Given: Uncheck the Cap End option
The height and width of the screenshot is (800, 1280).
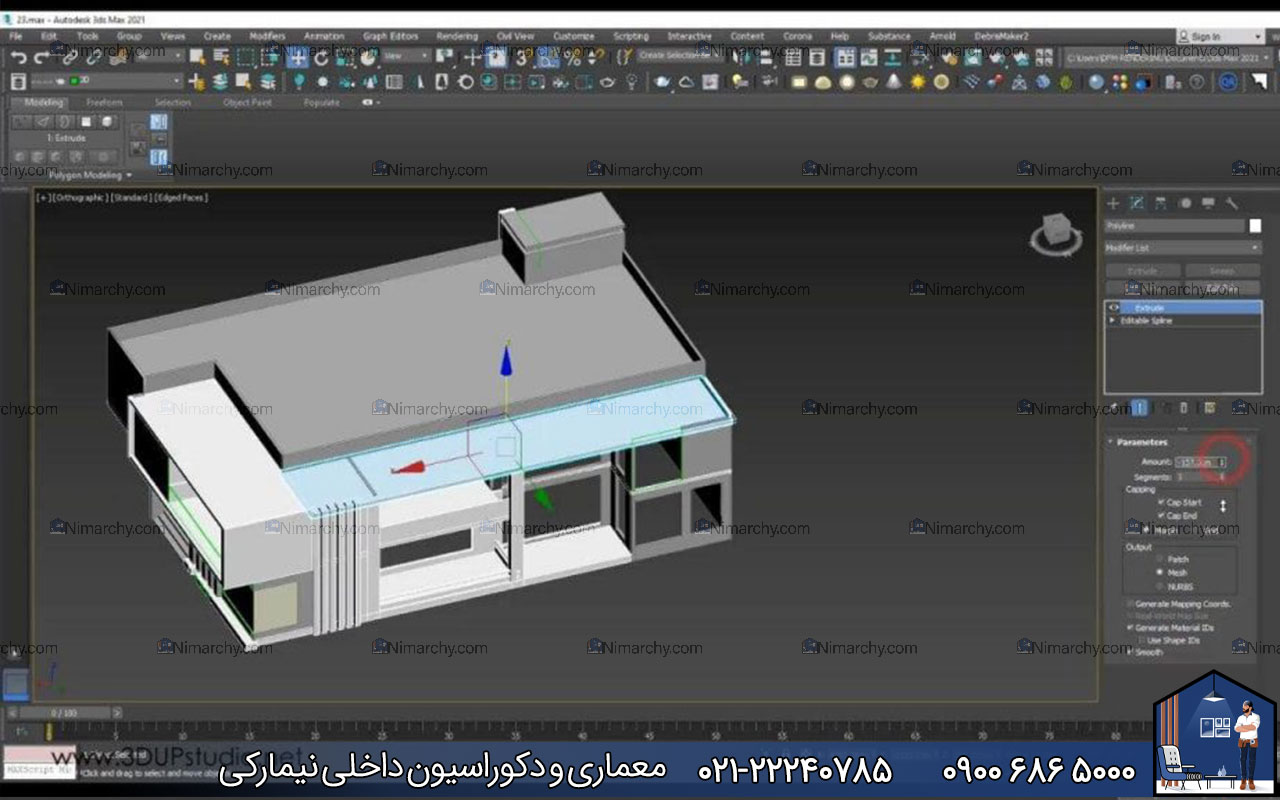Looking at the screenshot, I should (1161, 515).
